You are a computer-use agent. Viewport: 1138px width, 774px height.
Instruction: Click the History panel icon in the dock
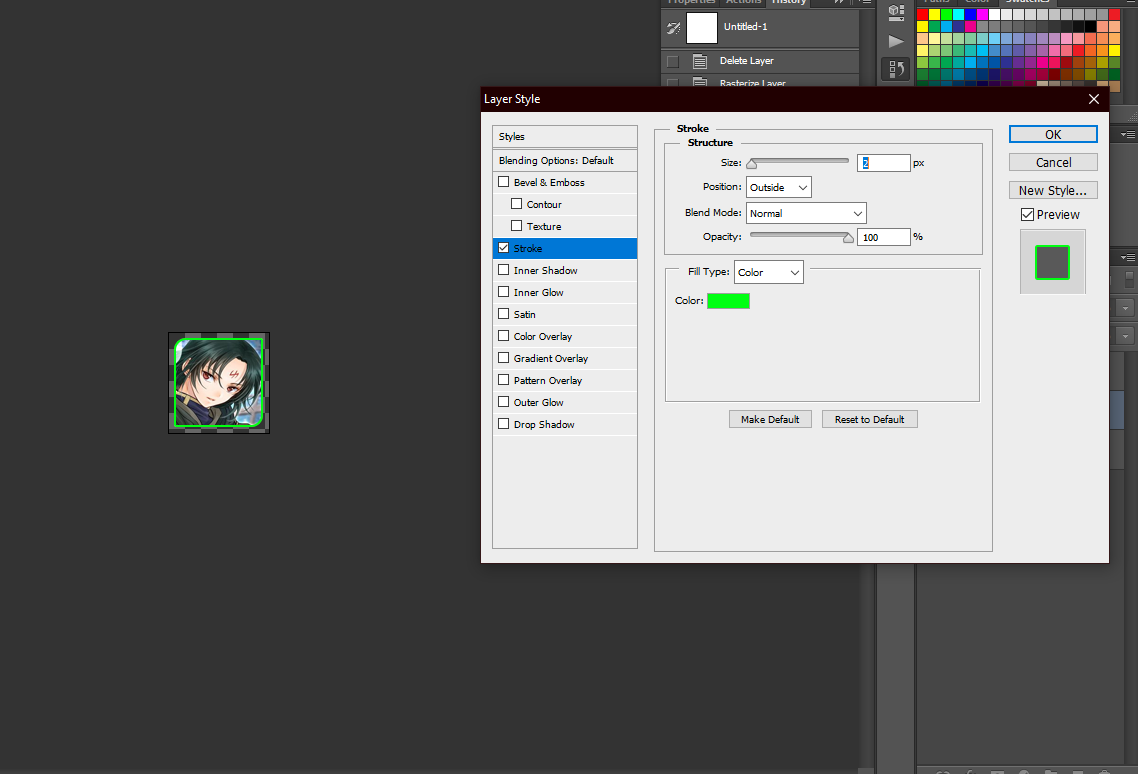[x=896, y=69]
